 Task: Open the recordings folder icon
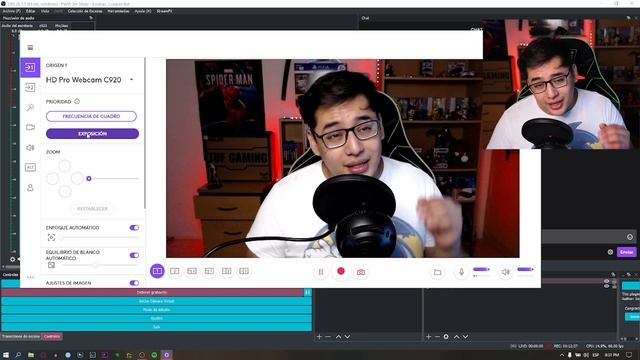tap(438, 272)
